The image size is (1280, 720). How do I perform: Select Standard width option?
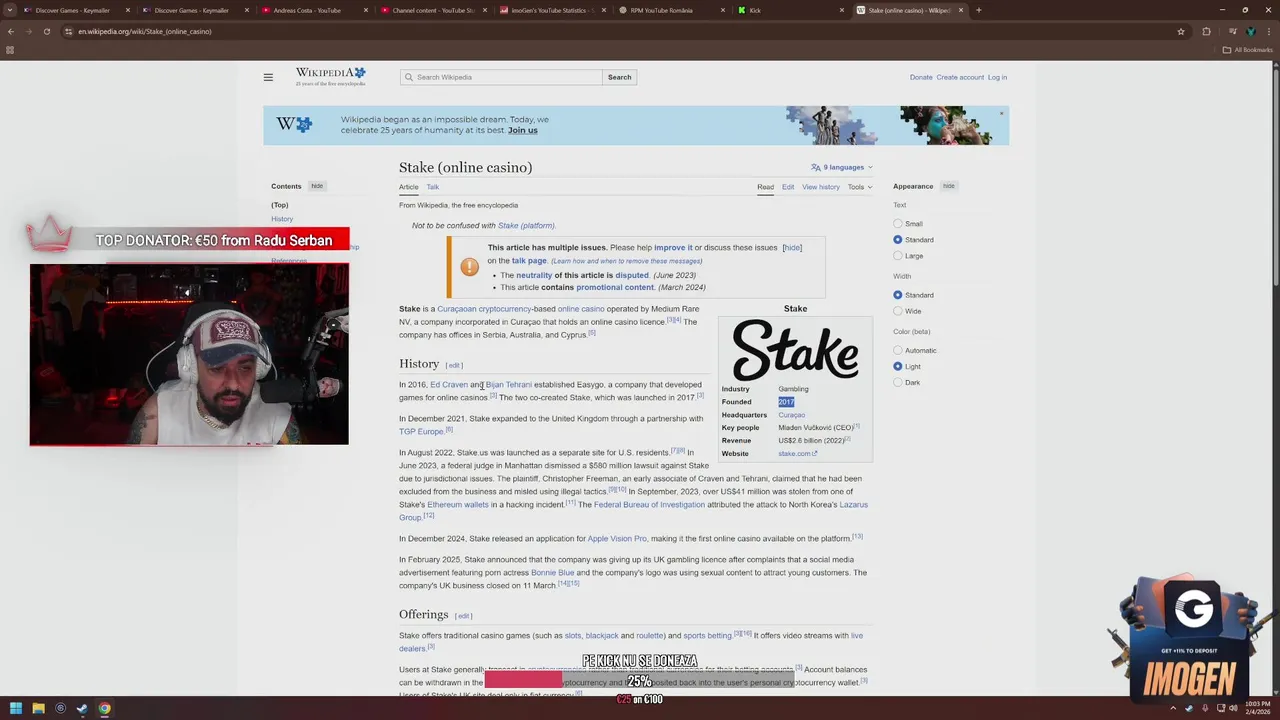[x=898, y=295]
